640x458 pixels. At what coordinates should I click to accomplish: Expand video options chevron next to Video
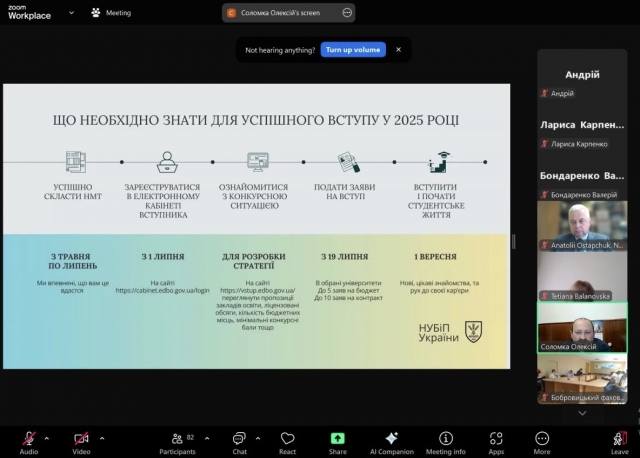tap(101, 437)
